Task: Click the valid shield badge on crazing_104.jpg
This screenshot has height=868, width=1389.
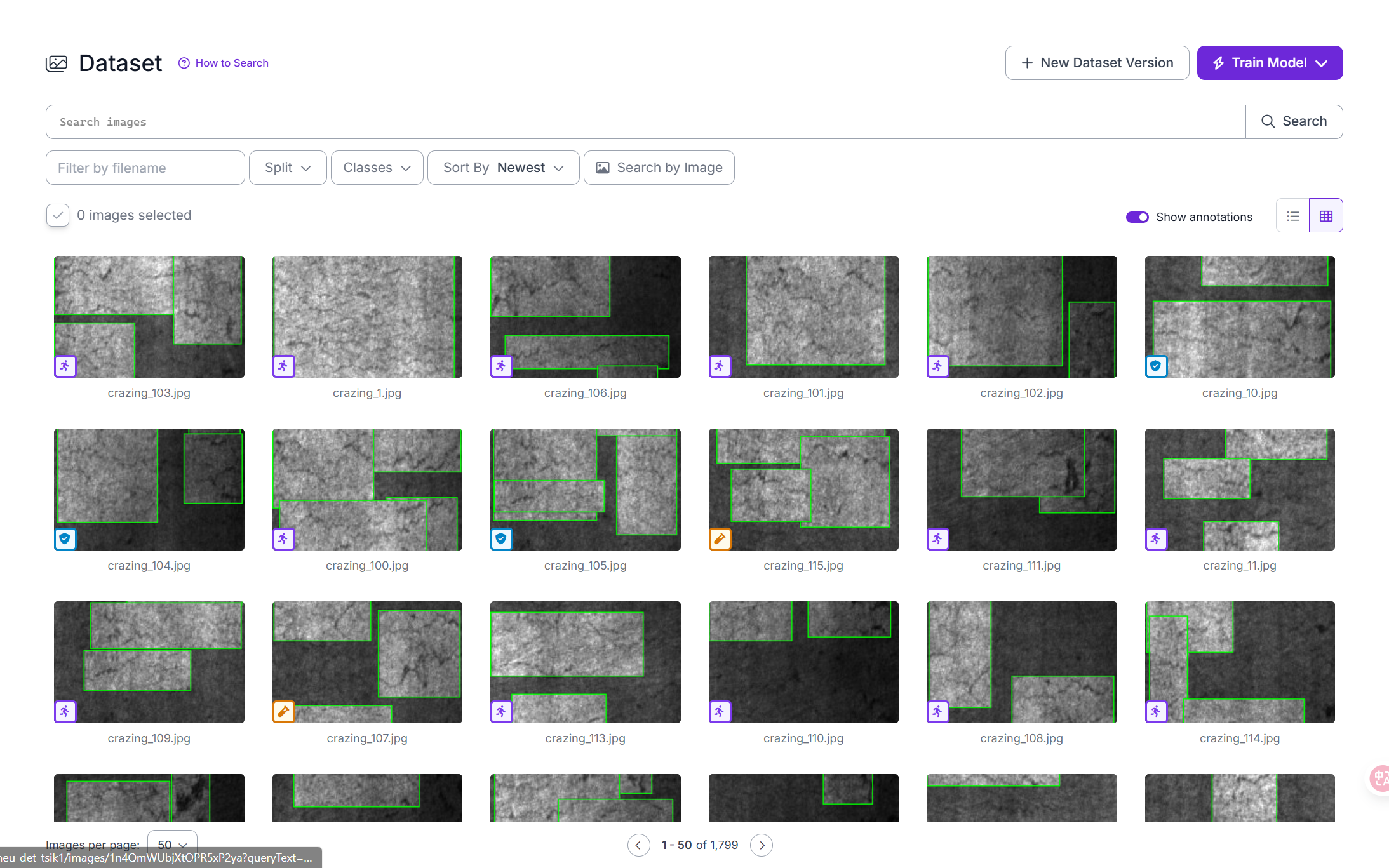Action: (65, 539)
